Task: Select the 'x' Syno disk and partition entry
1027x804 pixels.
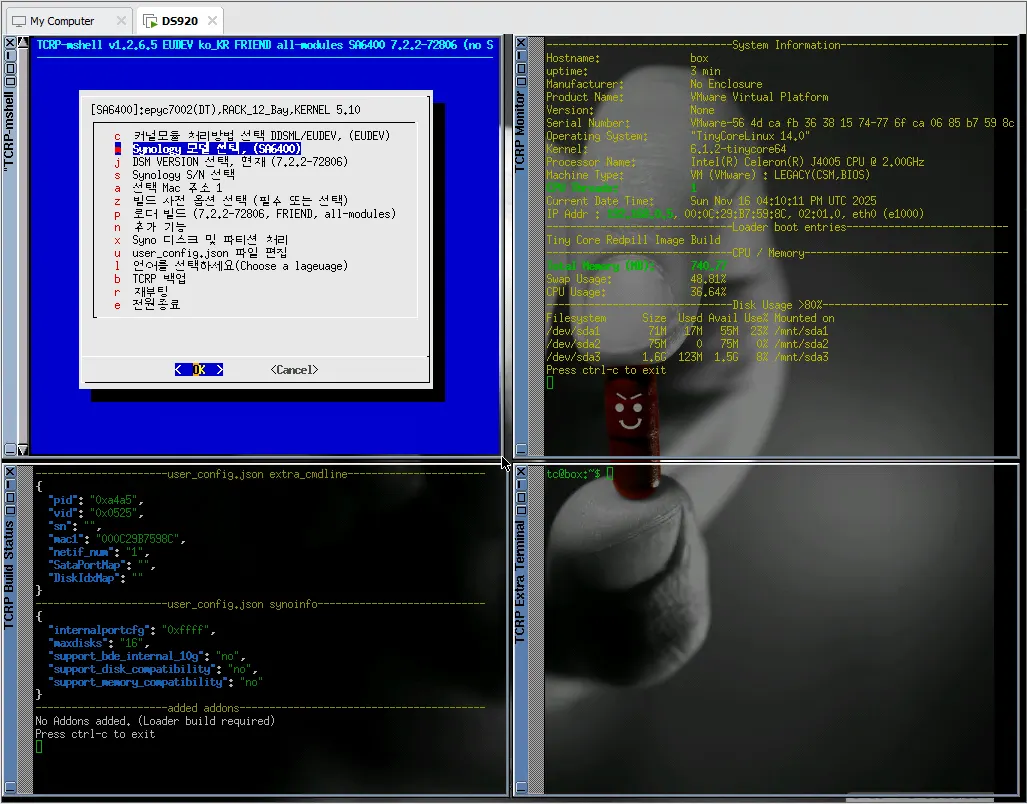Action: coord(201,240)
